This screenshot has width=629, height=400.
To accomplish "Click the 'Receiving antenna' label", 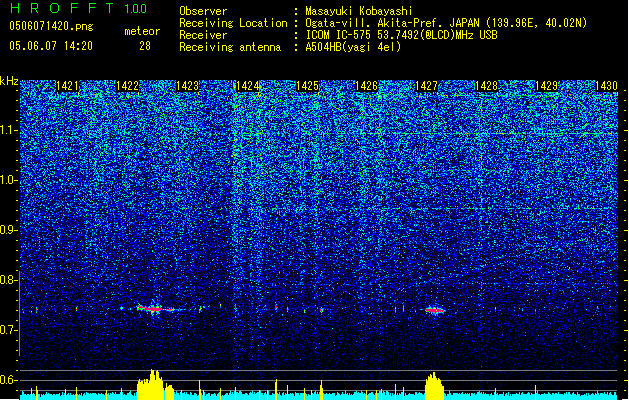I will click(230, 47).
